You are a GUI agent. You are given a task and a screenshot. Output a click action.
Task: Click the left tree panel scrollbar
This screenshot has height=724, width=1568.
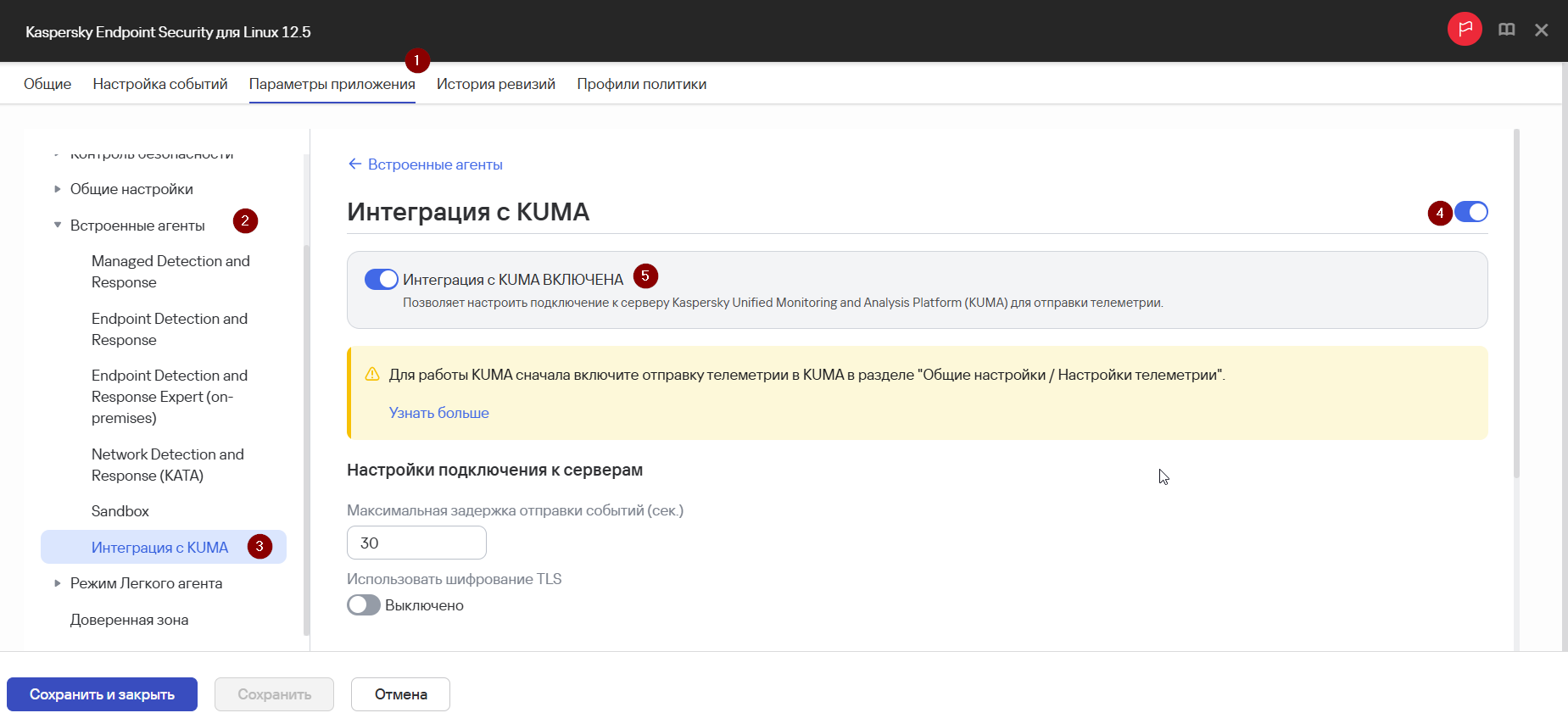pyautogui.click(x=306, y=439)
